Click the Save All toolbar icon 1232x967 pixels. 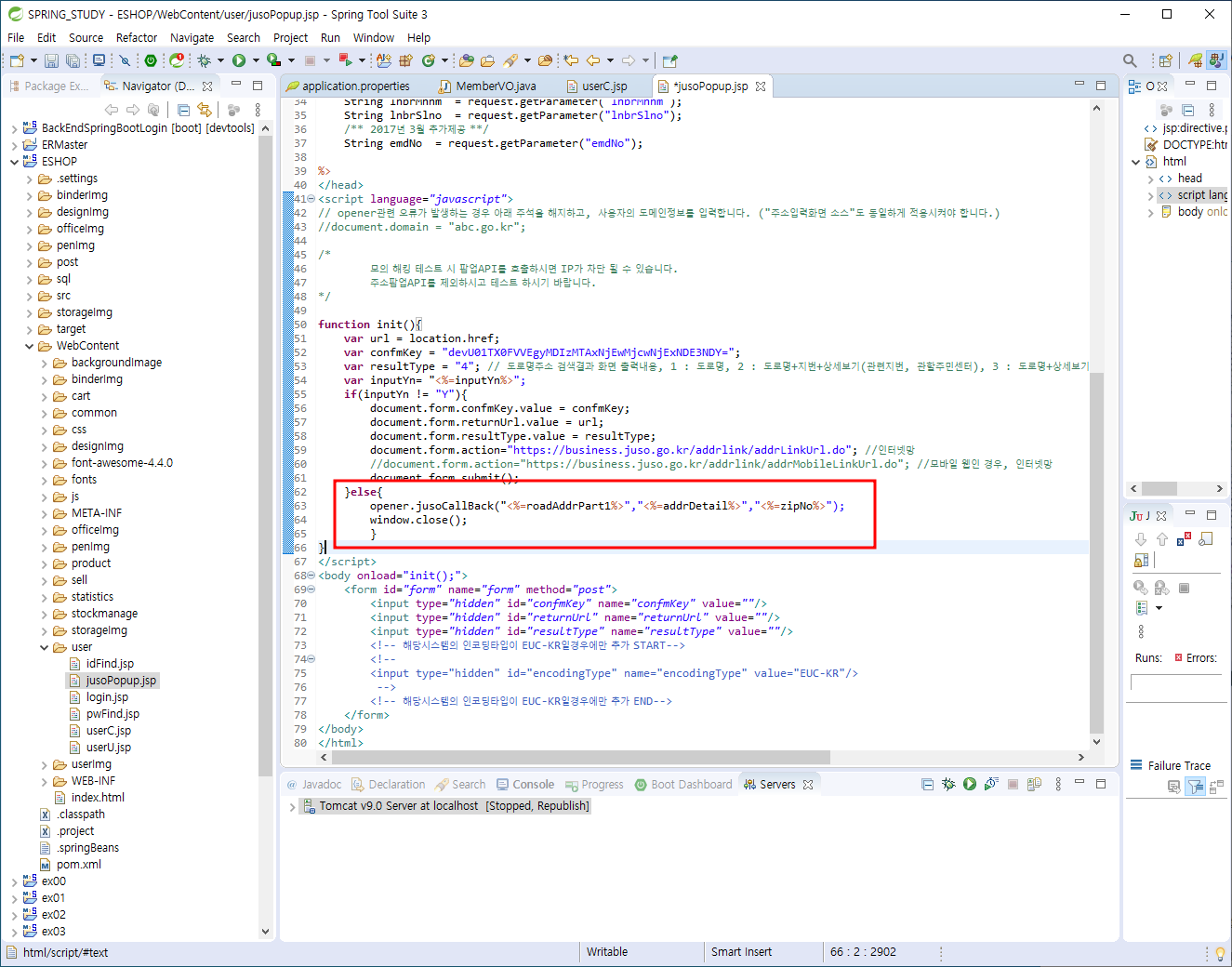[x=73, y=60]
